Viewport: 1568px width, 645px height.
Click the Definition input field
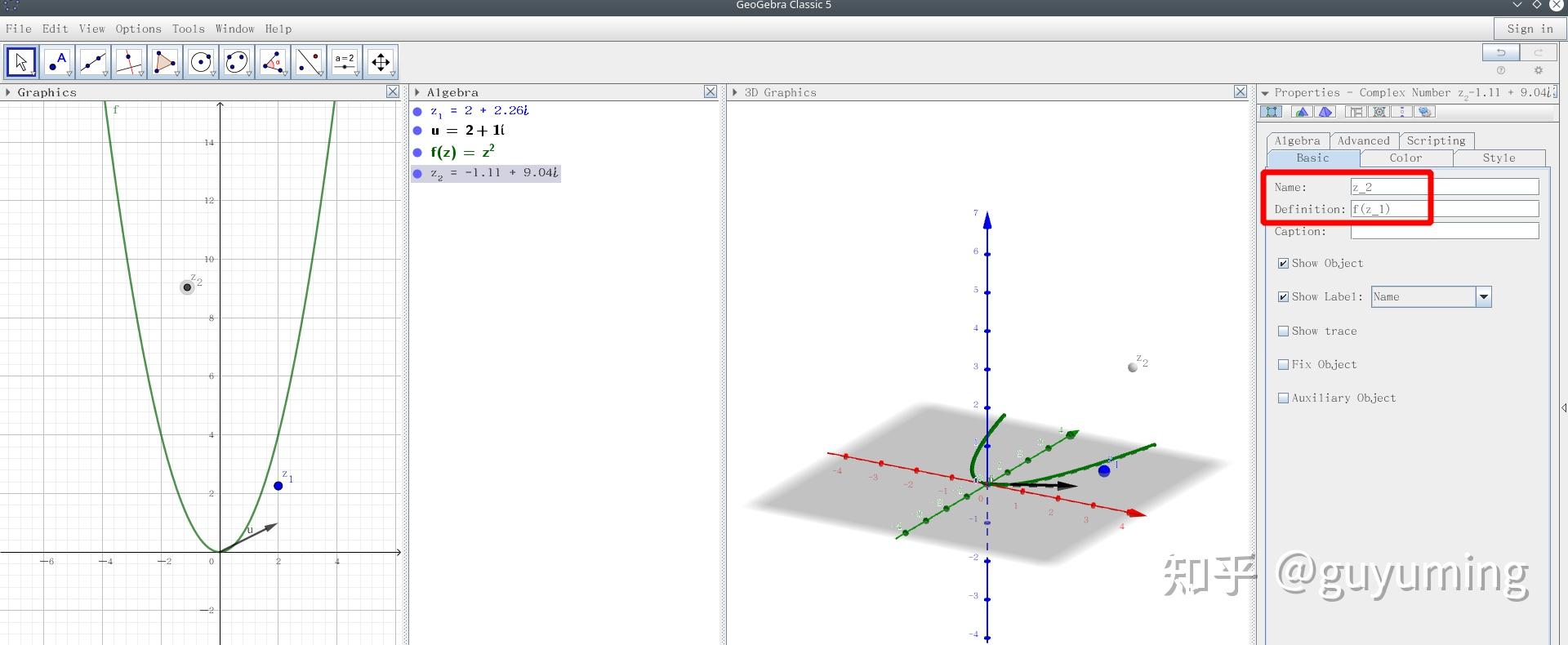click(1445, 209)
